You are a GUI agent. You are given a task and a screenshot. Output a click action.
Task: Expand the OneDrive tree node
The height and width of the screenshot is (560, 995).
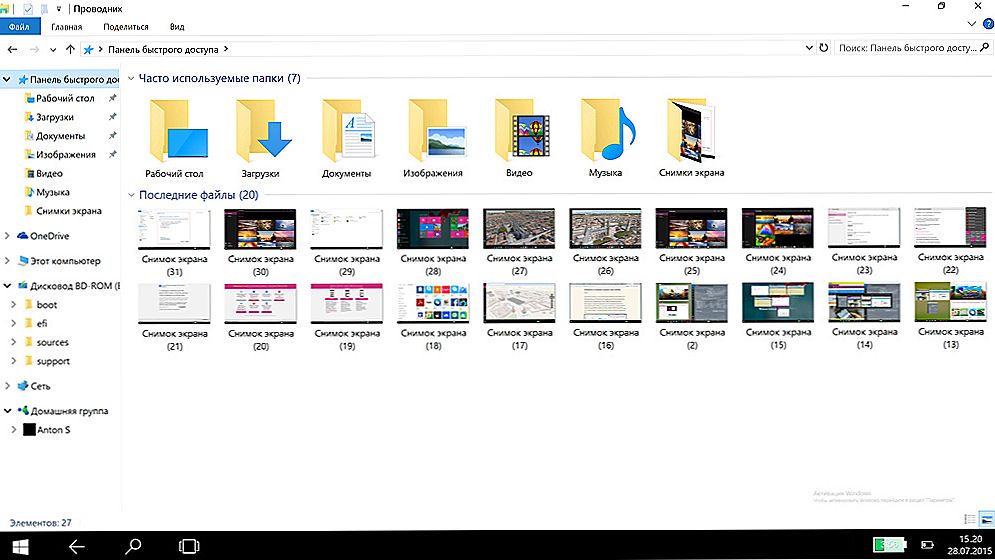click(x=7, y=236)
